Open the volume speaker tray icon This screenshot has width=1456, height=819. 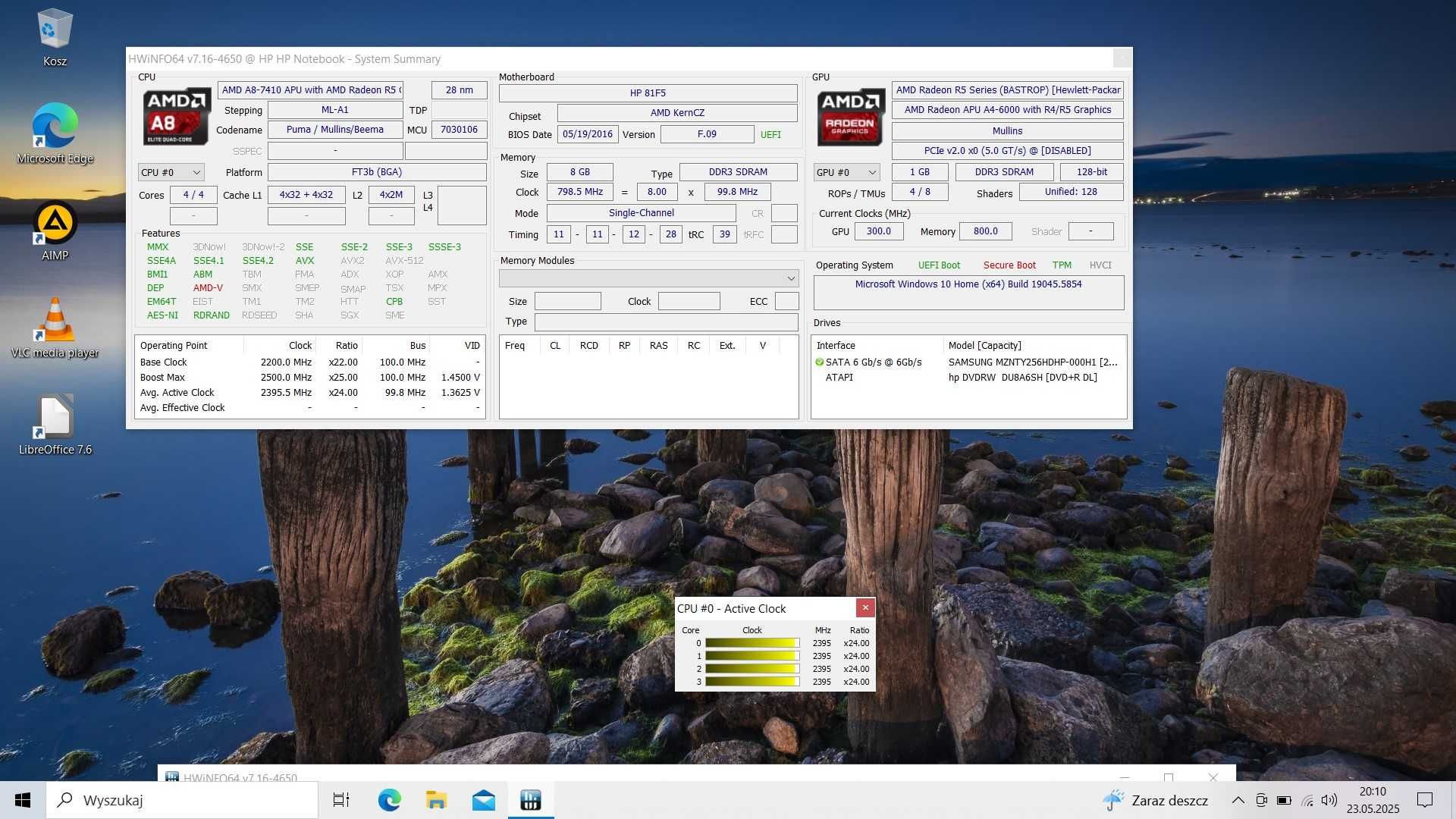coord(1329,800)
